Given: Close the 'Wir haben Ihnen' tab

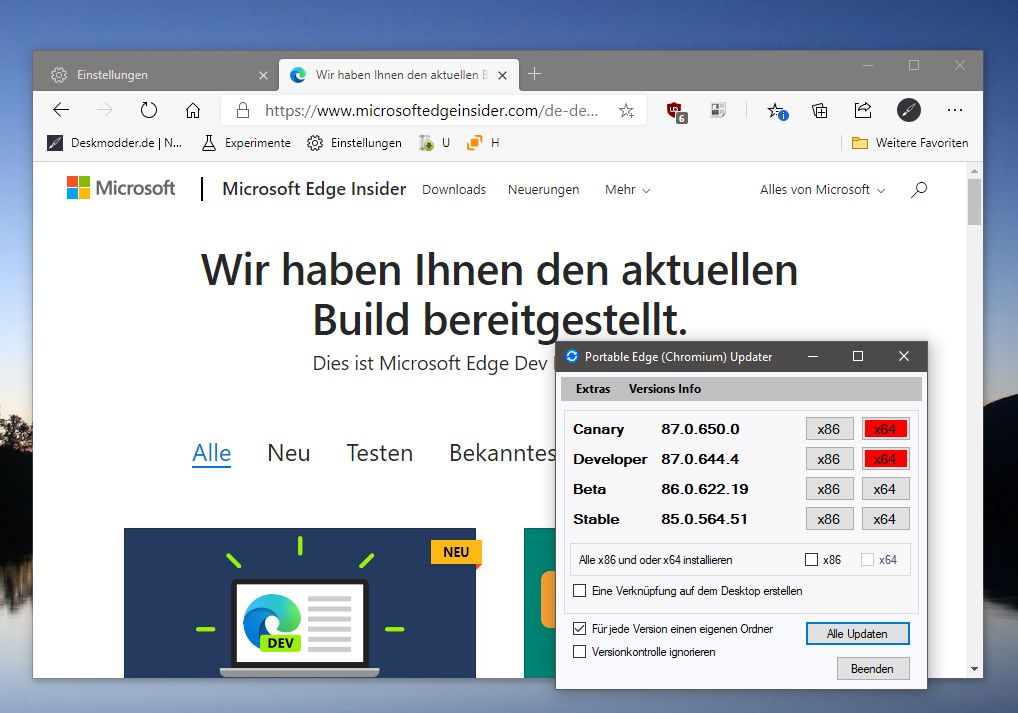Looking at the screenshot, I should tap(502, 75).
